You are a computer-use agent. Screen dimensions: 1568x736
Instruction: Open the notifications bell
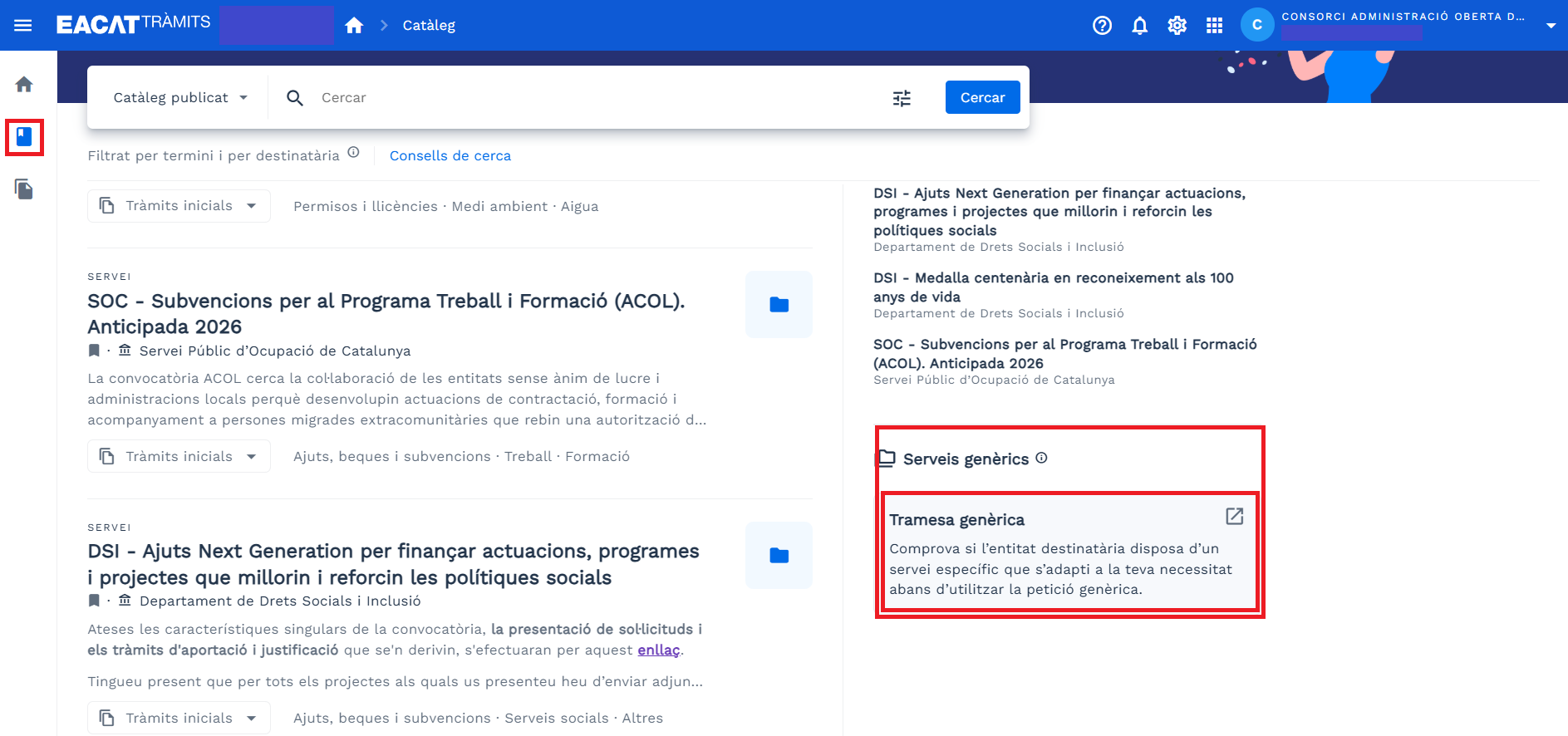click(x=1139, y=26)
